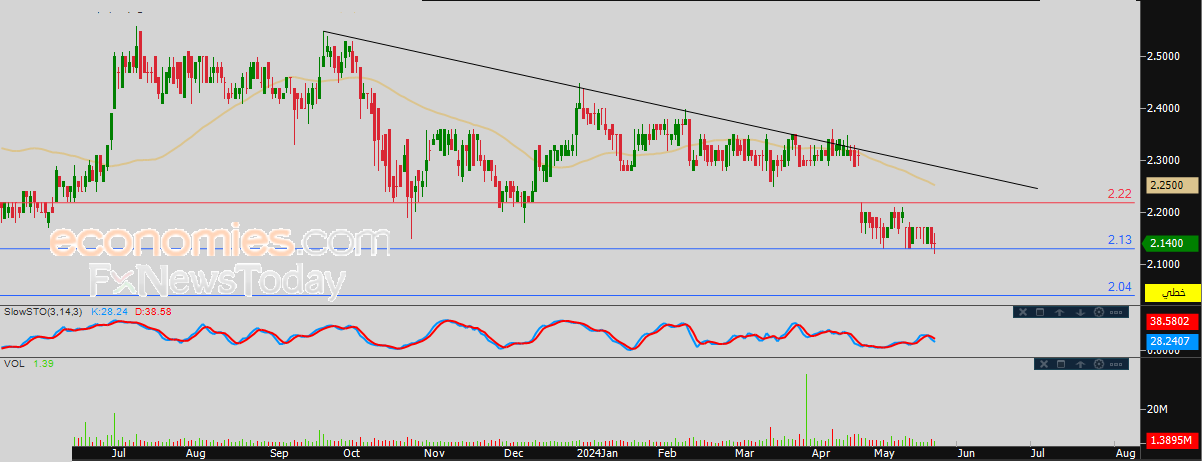
Task: Click the VOL indicator label
Action: click(14, 363)
